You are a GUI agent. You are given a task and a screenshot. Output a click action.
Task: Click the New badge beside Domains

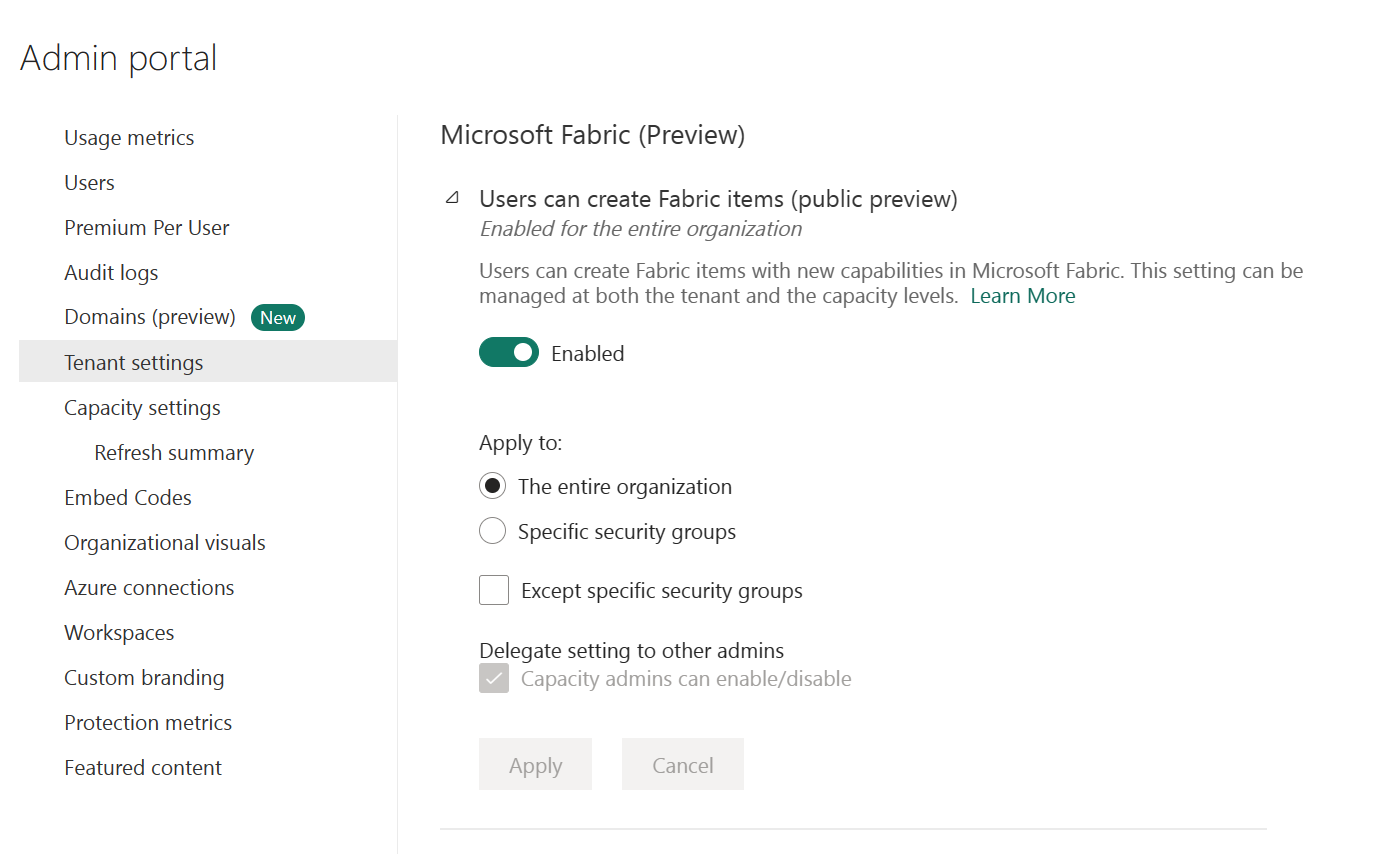(x=278, y=318)
